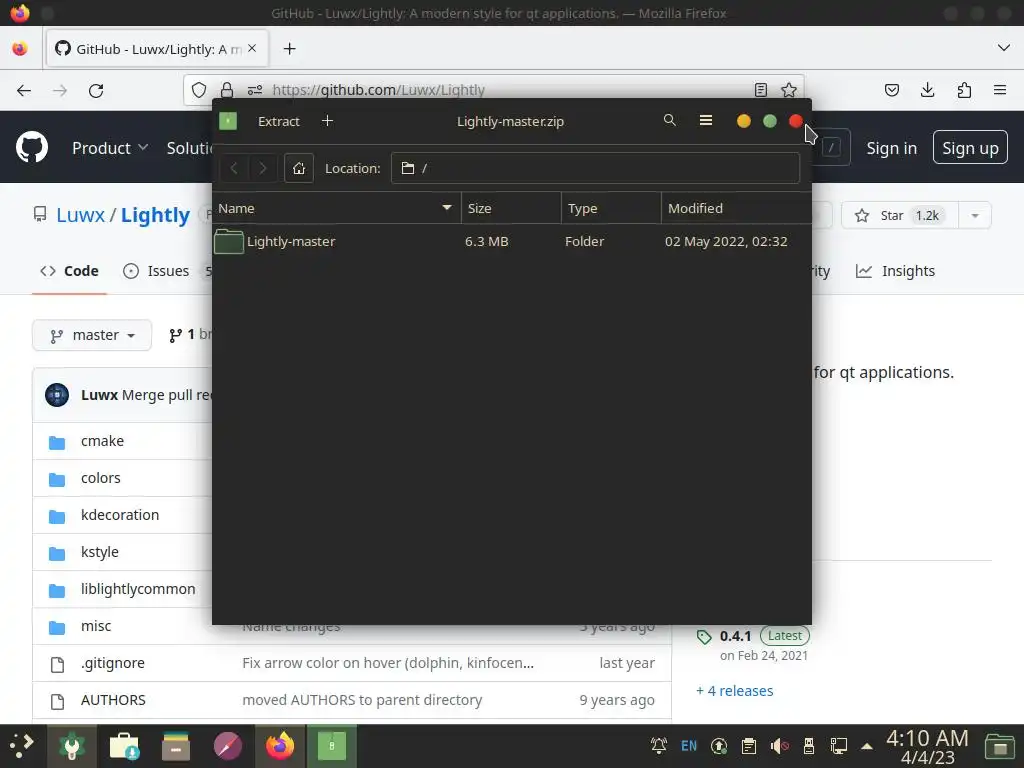Open the colors folder
The height and width of the screenshot is (768, 1024).
click(x=101, y=478)
